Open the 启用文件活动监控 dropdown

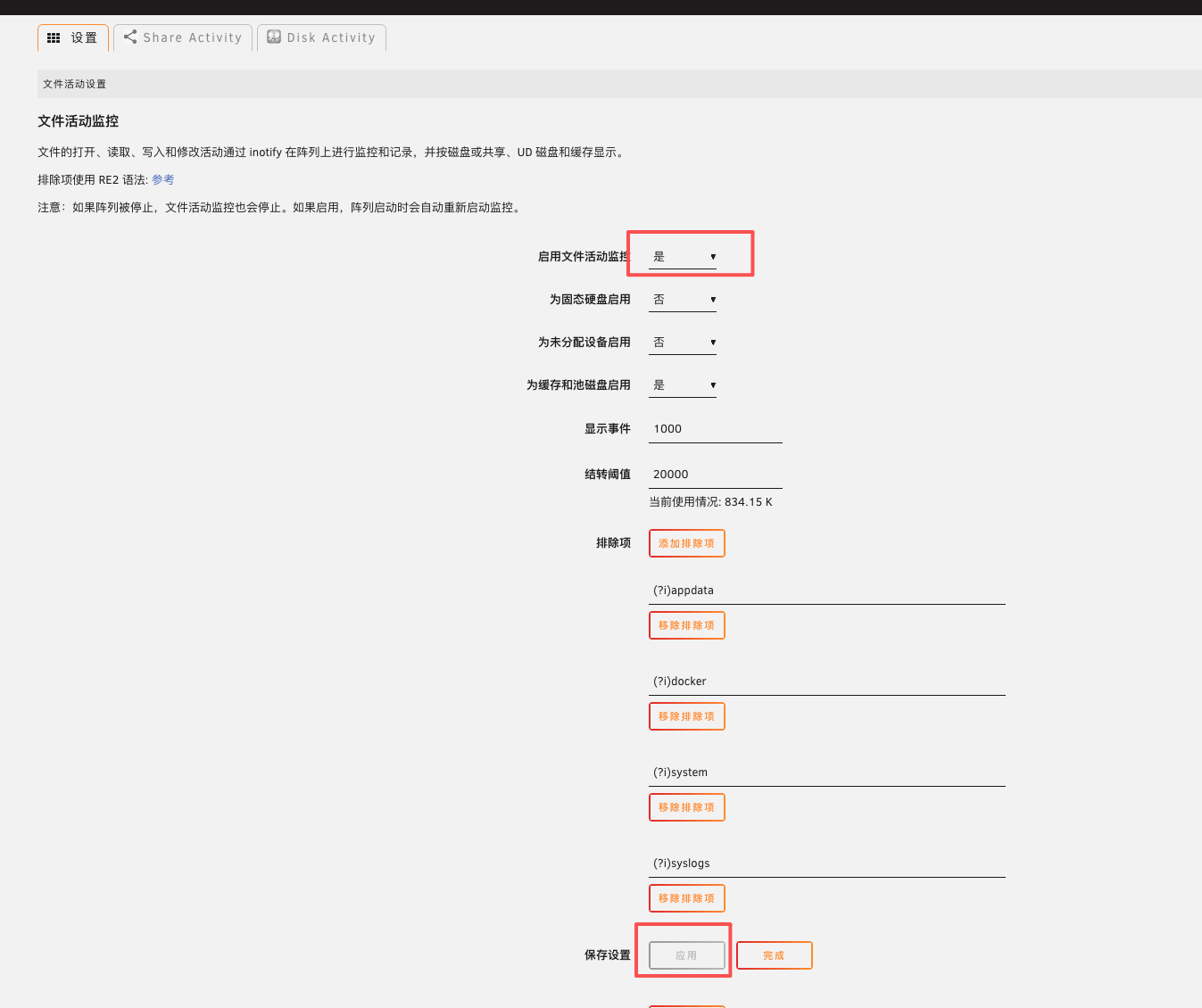(683, 257)
